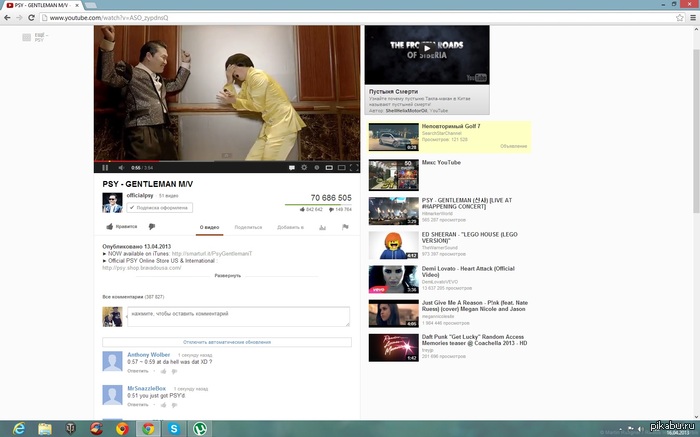This screenshot has width=700, height=437.
Task: Open Just Give Me A Reason cover video
Action: click(x=475, y=306)
